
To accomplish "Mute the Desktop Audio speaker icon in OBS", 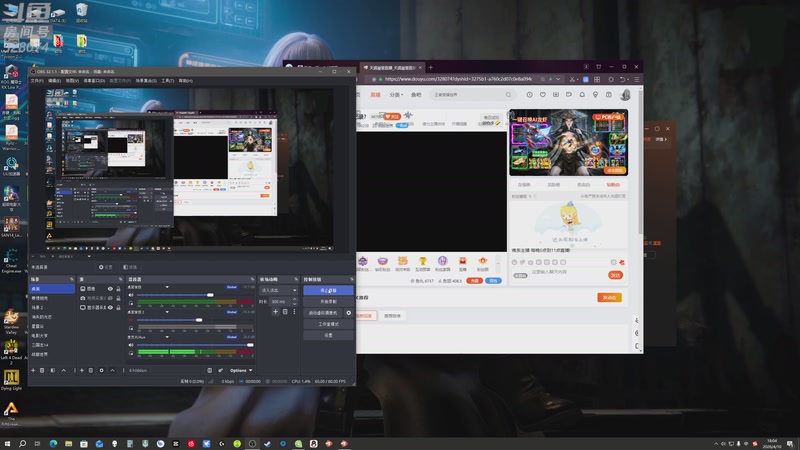I will [x=131, y=295].
